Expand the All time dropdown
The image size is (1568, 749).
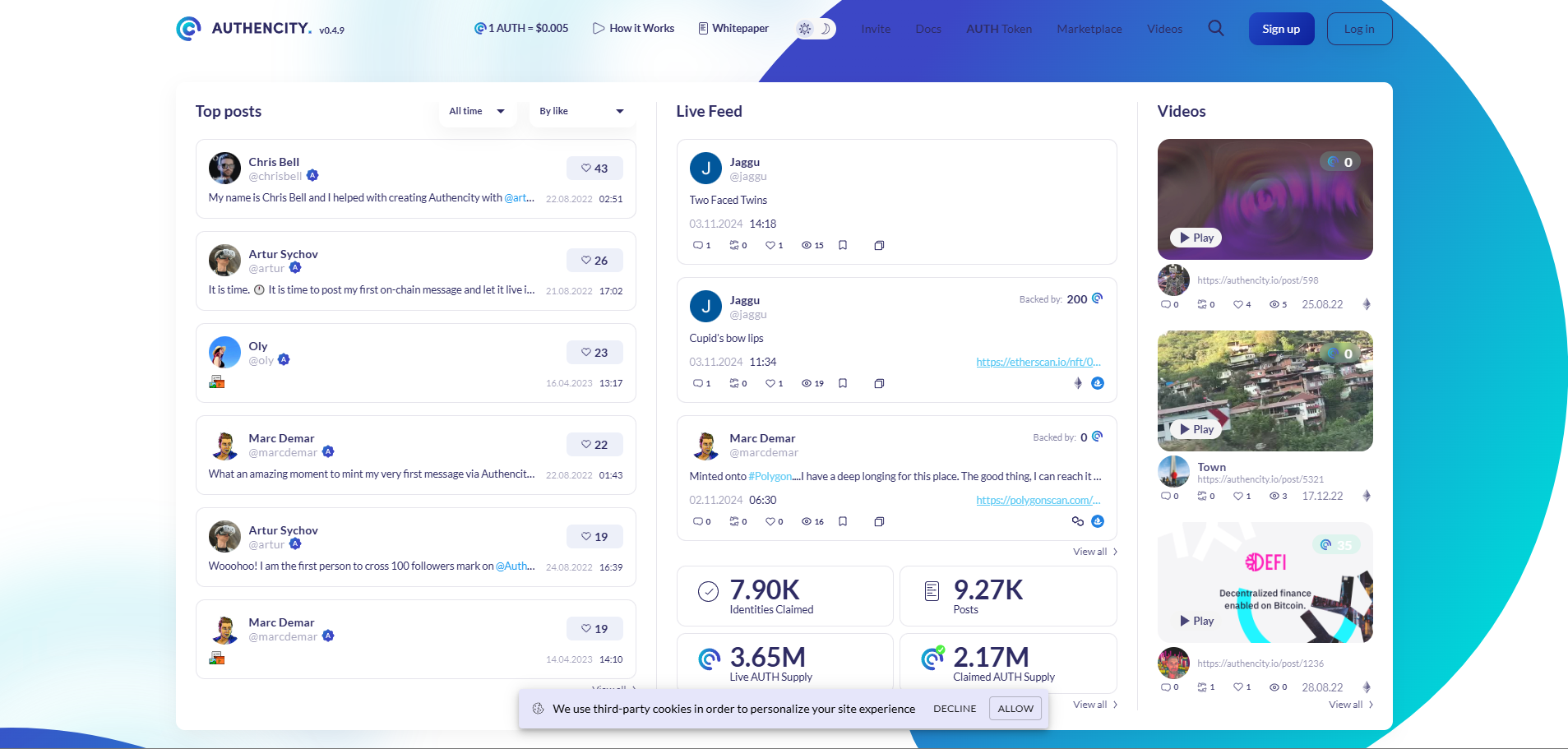coord(477,111)
